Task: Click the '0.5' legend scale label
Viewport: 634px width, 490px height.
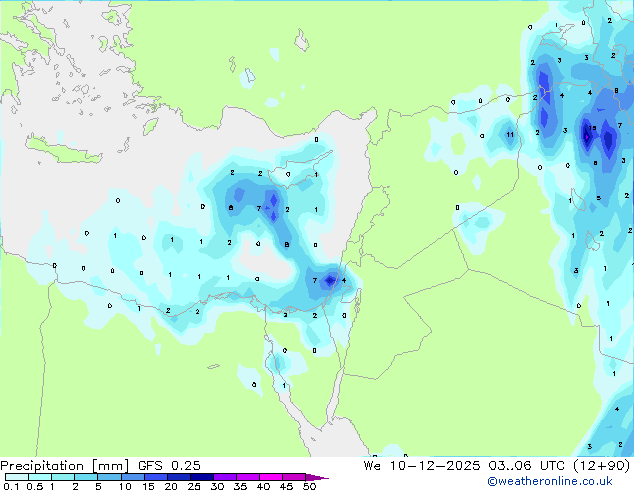Action: pos(35,486)
